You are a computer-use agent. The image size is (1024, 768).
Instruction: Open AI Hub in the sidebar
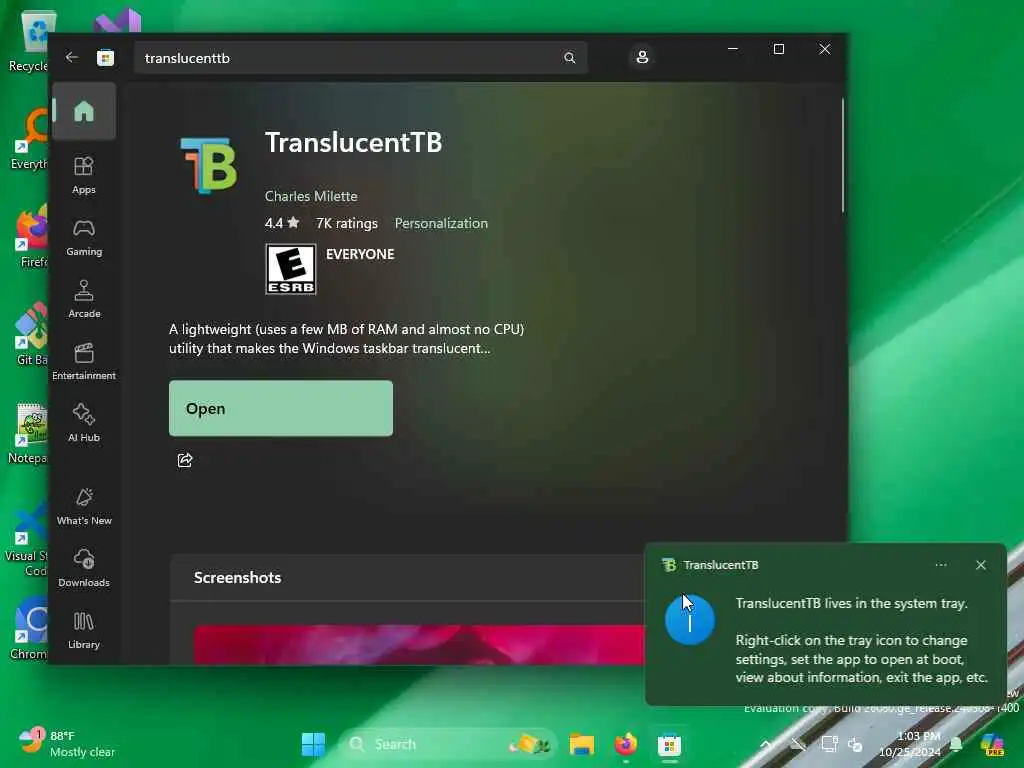(84, 424)
